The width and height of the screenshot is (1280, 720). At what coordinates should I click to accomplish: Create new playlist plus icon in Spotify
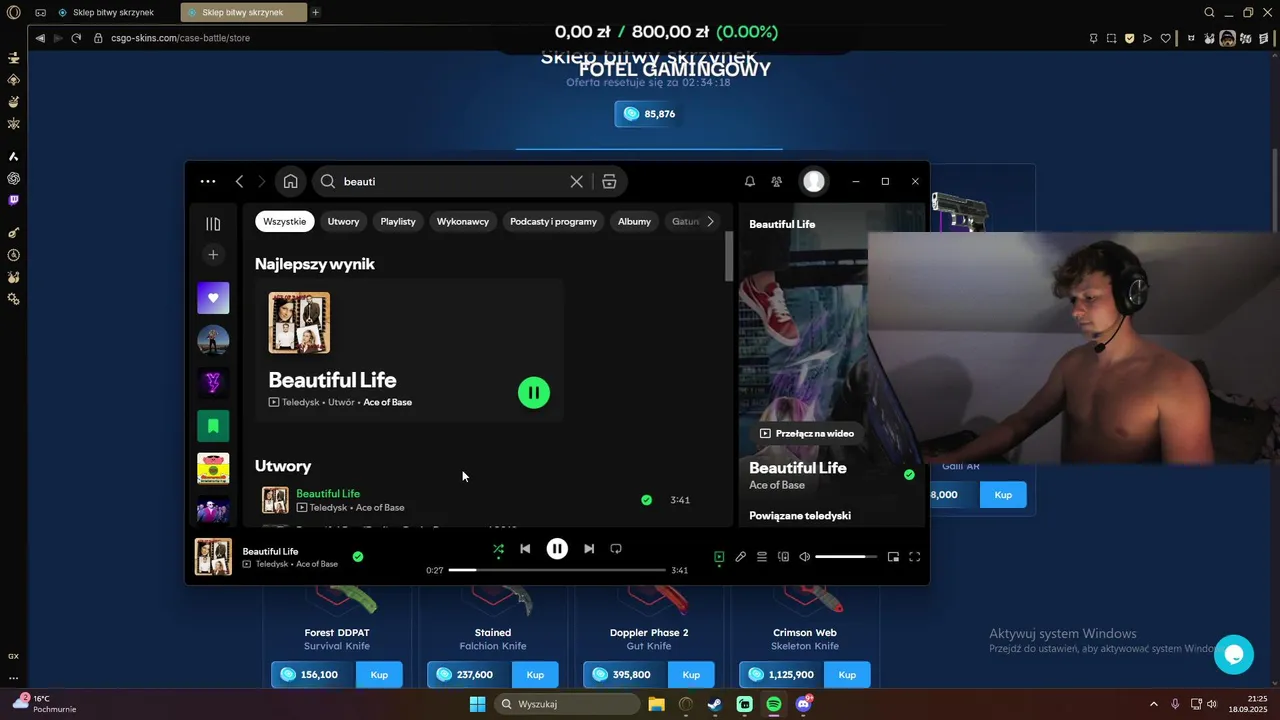click(x=213, y=255)
